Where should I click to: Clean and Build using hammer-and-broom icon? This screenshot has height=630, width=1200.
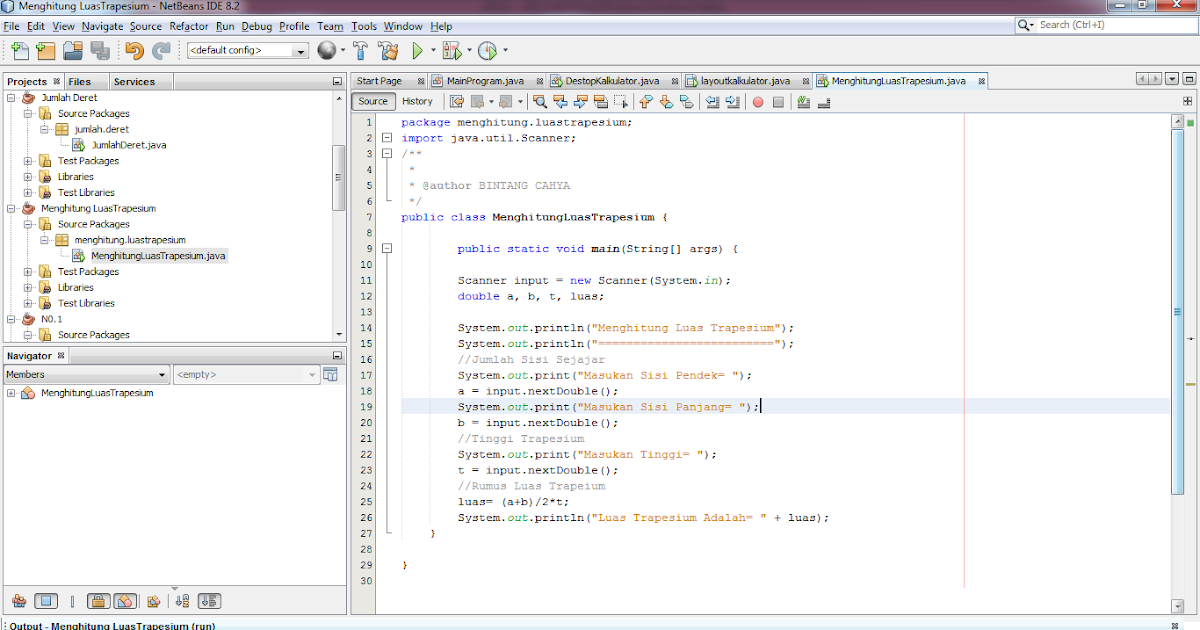[x=388, y=50]
